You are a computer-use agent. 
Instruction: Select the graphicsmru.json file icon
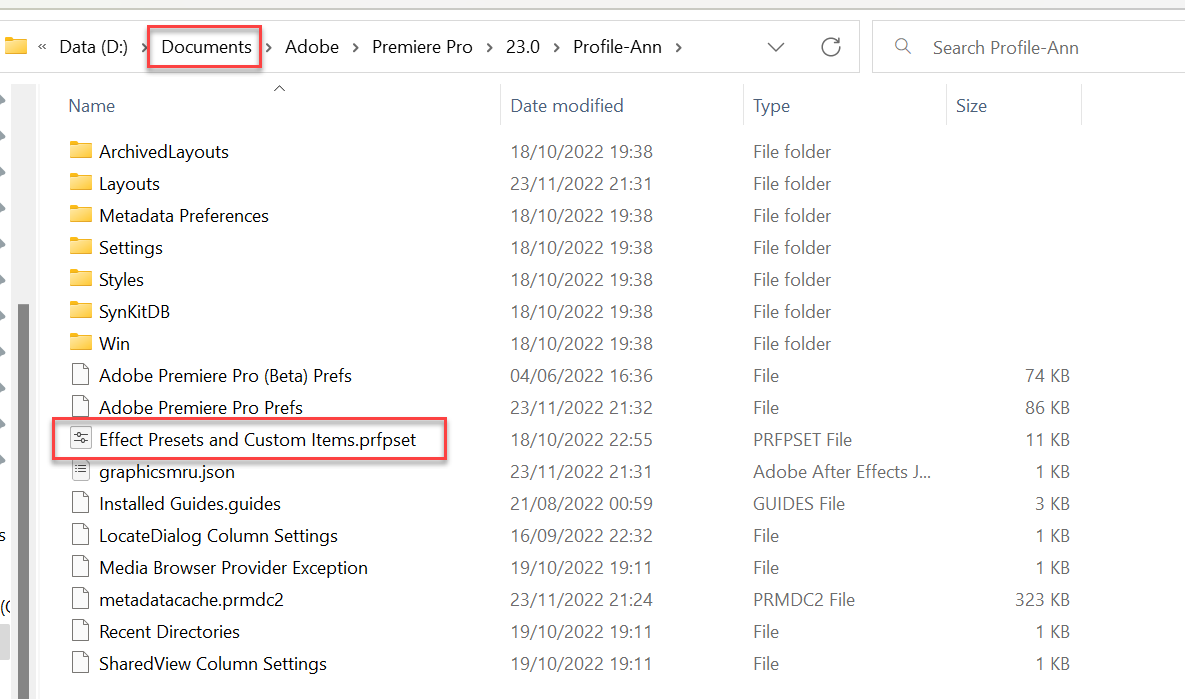[81, 471]
